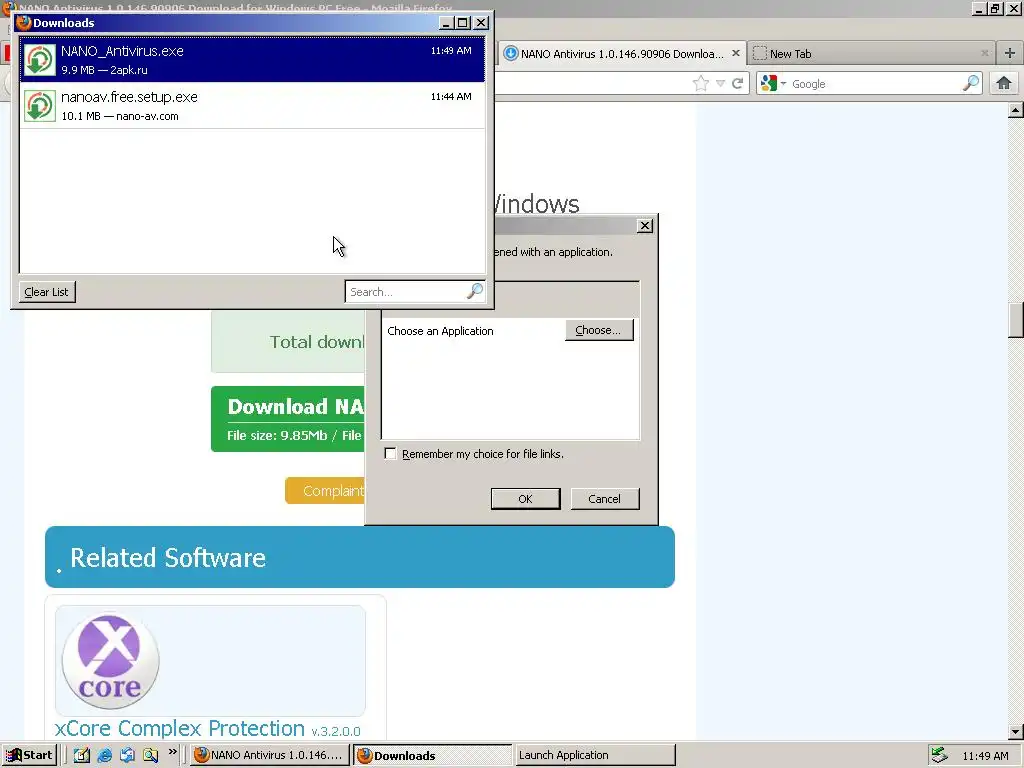Minimize the Downloads window
1024x768 pixels.
coord(446,23)
